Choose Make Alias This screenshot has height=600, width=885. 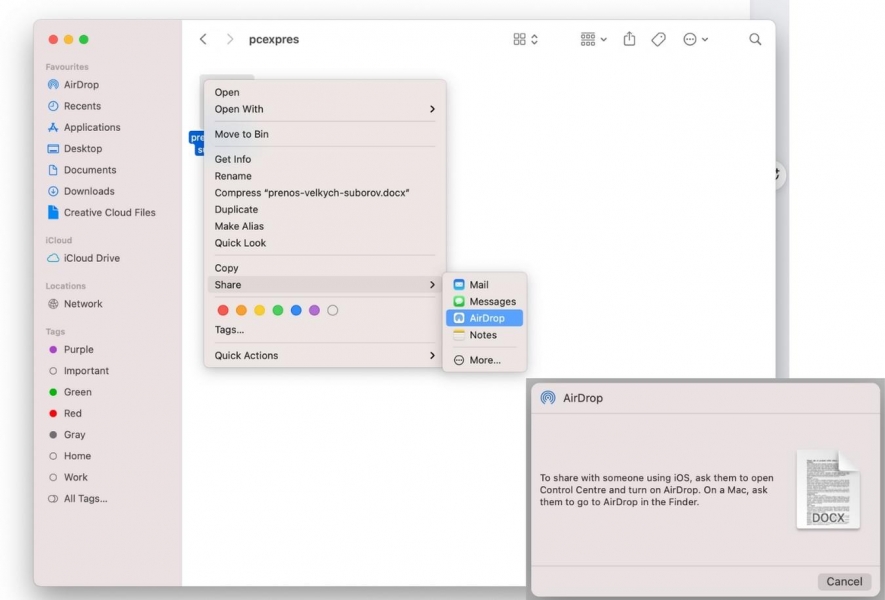325,226
